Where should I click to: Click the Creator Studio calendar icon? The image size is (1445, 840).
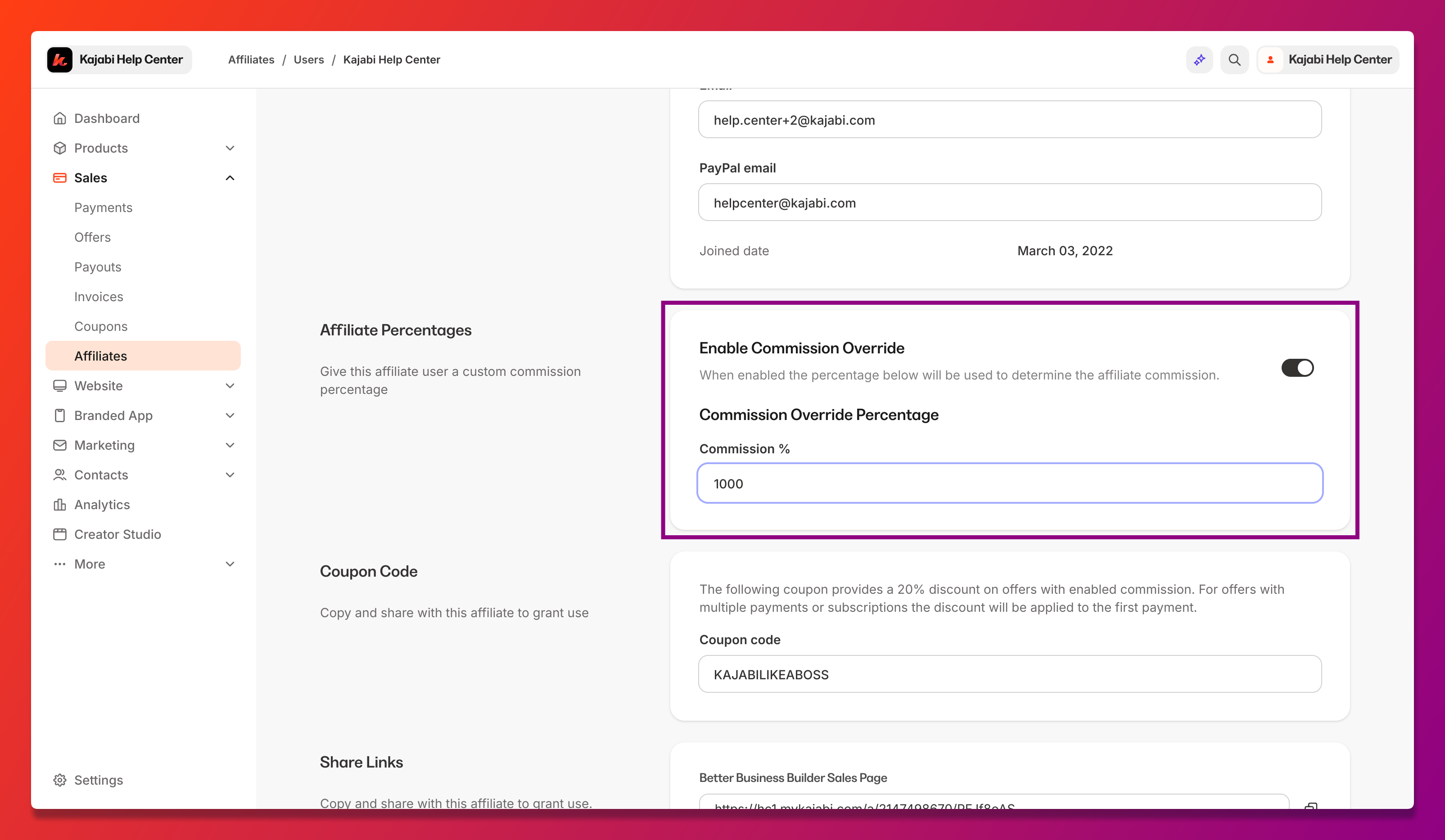(59, 534)
